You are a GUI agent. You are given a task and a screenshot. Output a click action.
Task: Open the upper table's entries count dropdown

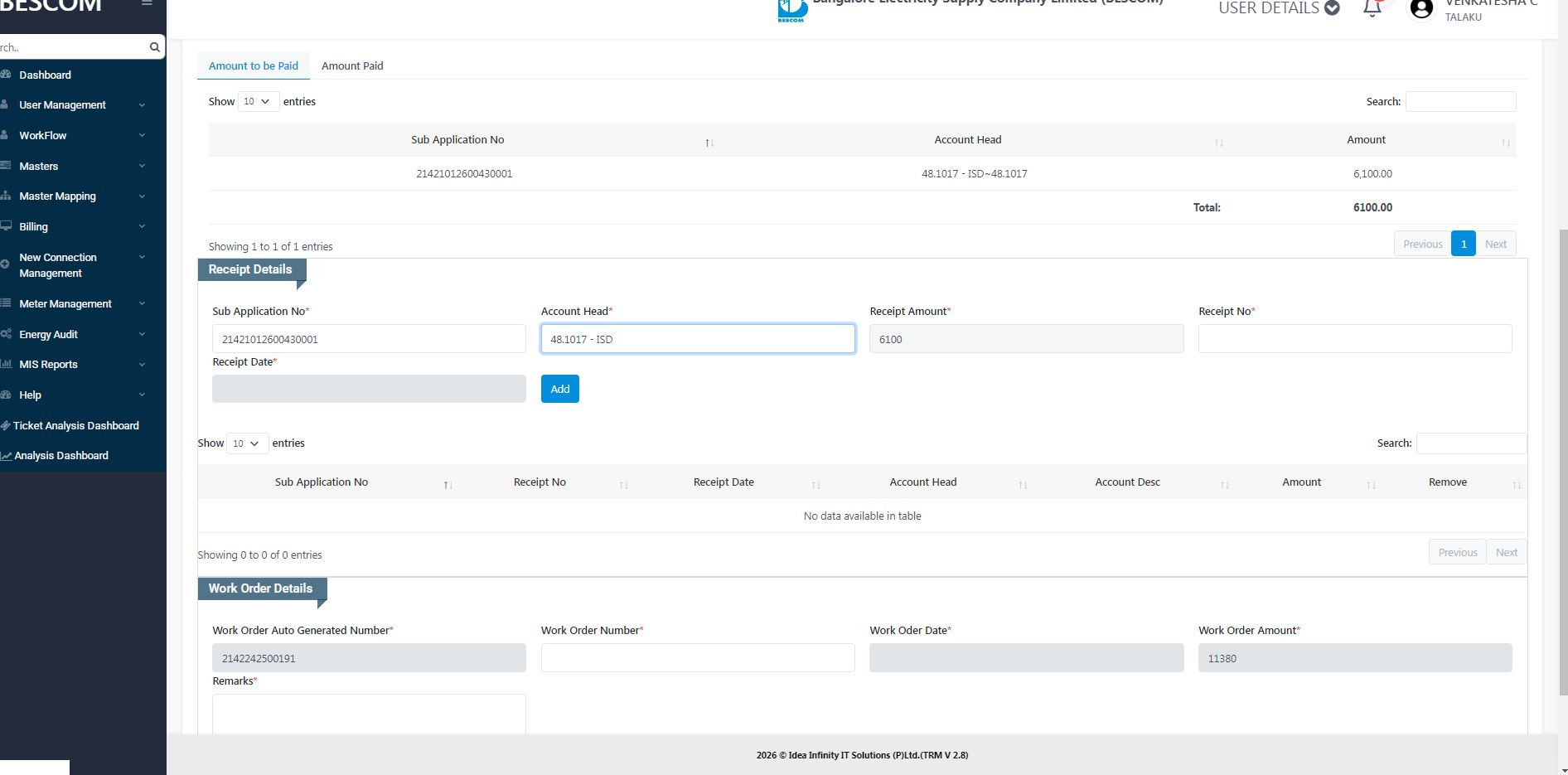click(258, 101)
